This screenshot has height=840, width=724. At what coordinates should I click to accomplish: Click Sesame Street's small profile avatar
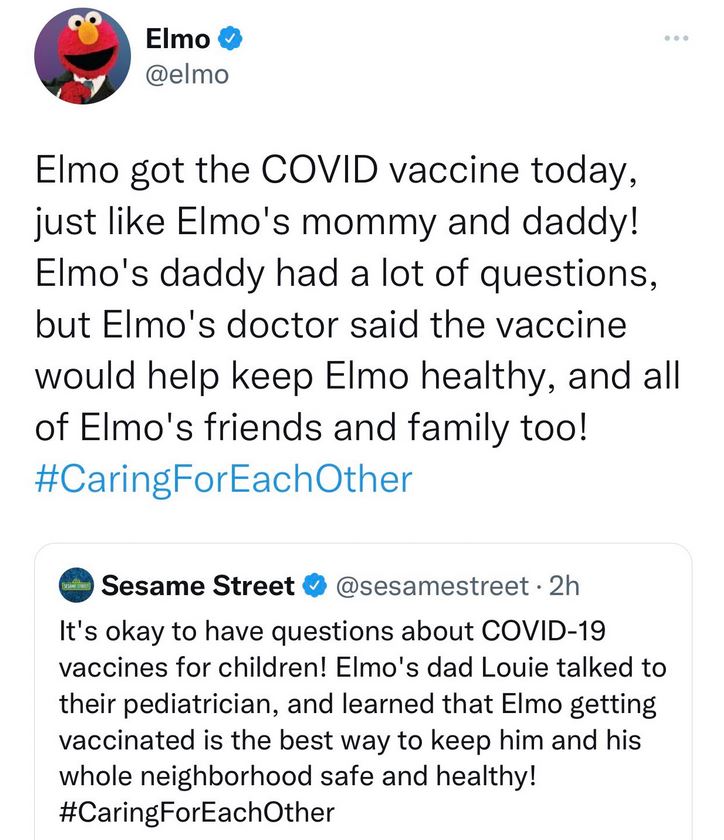click(76, 586)
